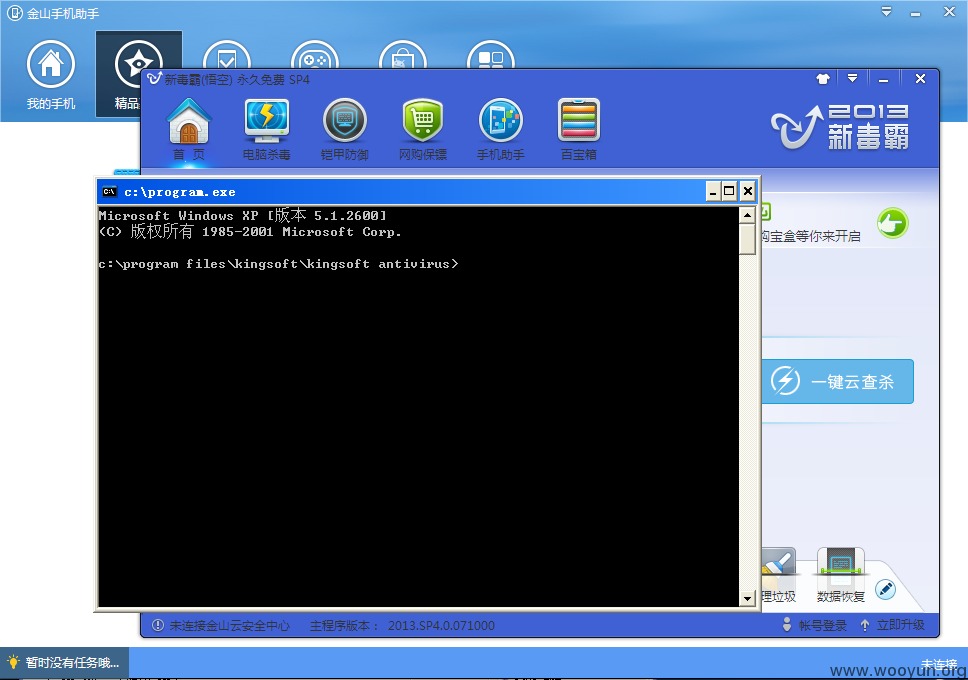Open the partially visible 清理垃圾 broom tool
968x680 pixels.
click(x=778, y=575)
